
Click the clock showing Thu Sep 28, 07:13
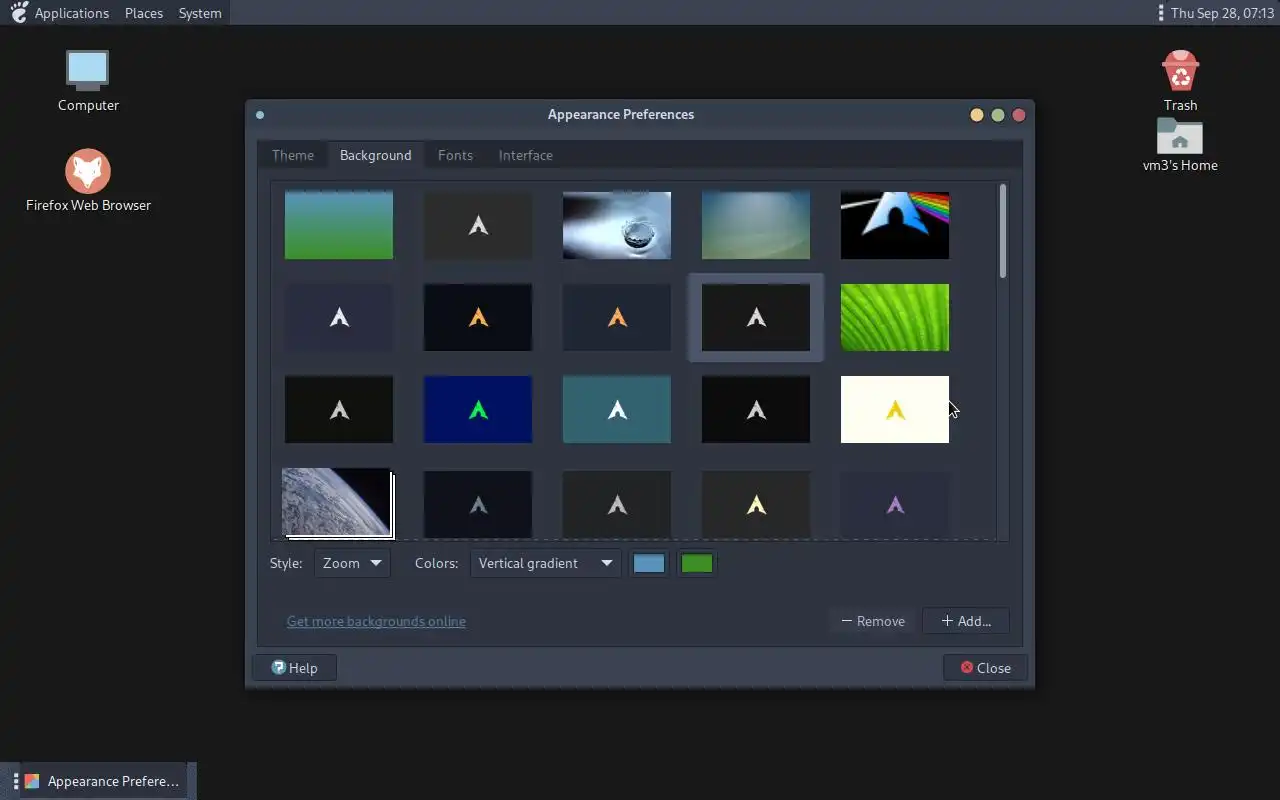point(1222,13)
